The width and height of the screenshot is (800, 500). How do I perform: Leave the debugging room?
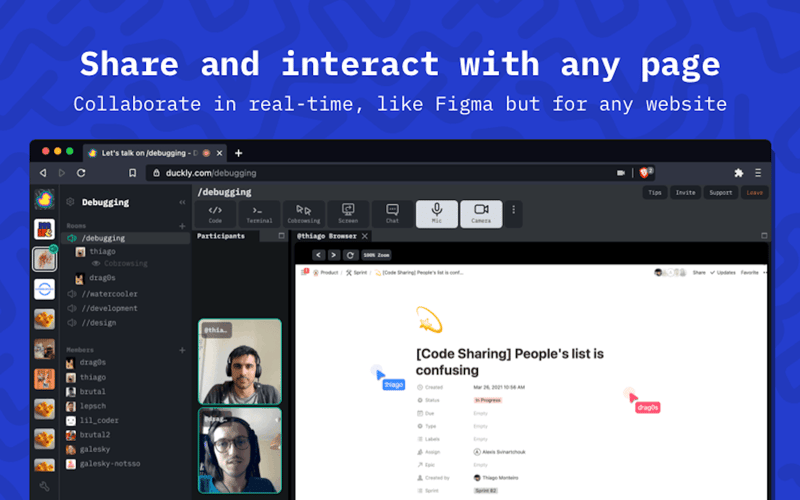[755, 192]
